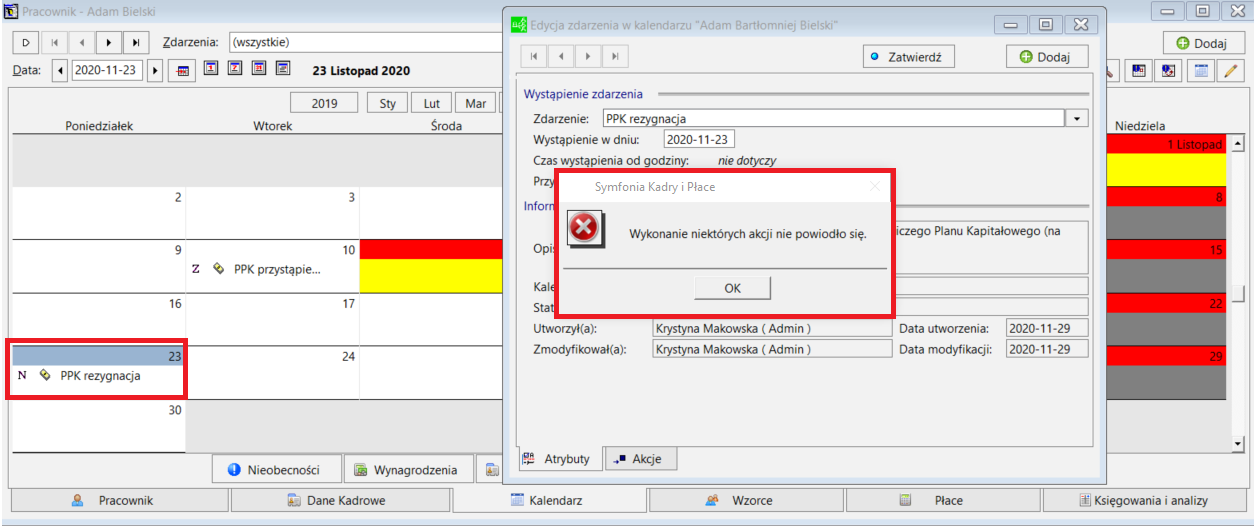This screenshot has width=1254, height=526.
Task: Confirm the error dialog with OK
Action: 733,288
